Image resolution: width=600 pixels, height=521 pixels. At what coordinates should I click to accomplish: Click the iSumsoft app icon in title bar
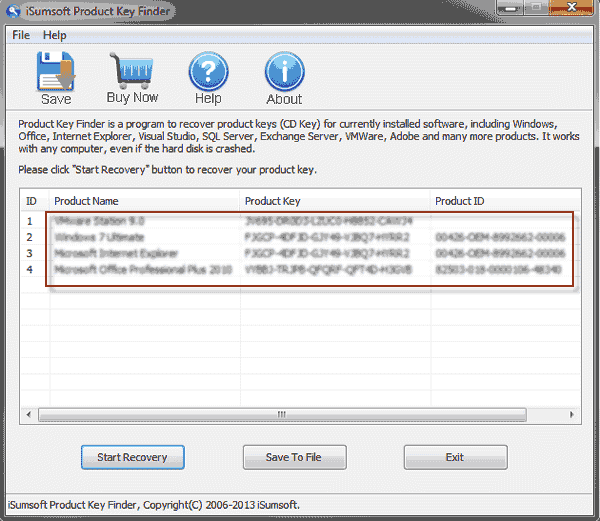point(13,11)
